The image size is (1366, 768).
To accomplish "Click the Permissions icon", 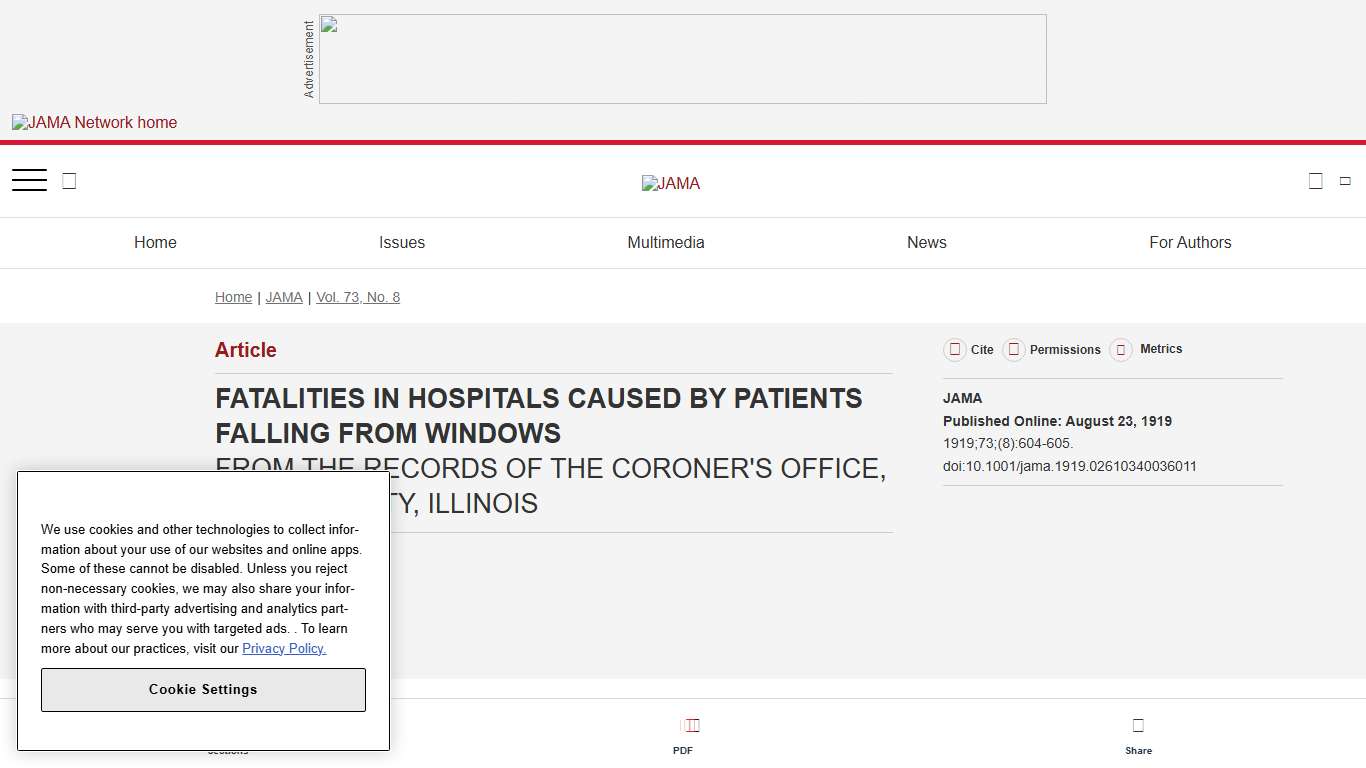I will click(x=1013, y=349).
